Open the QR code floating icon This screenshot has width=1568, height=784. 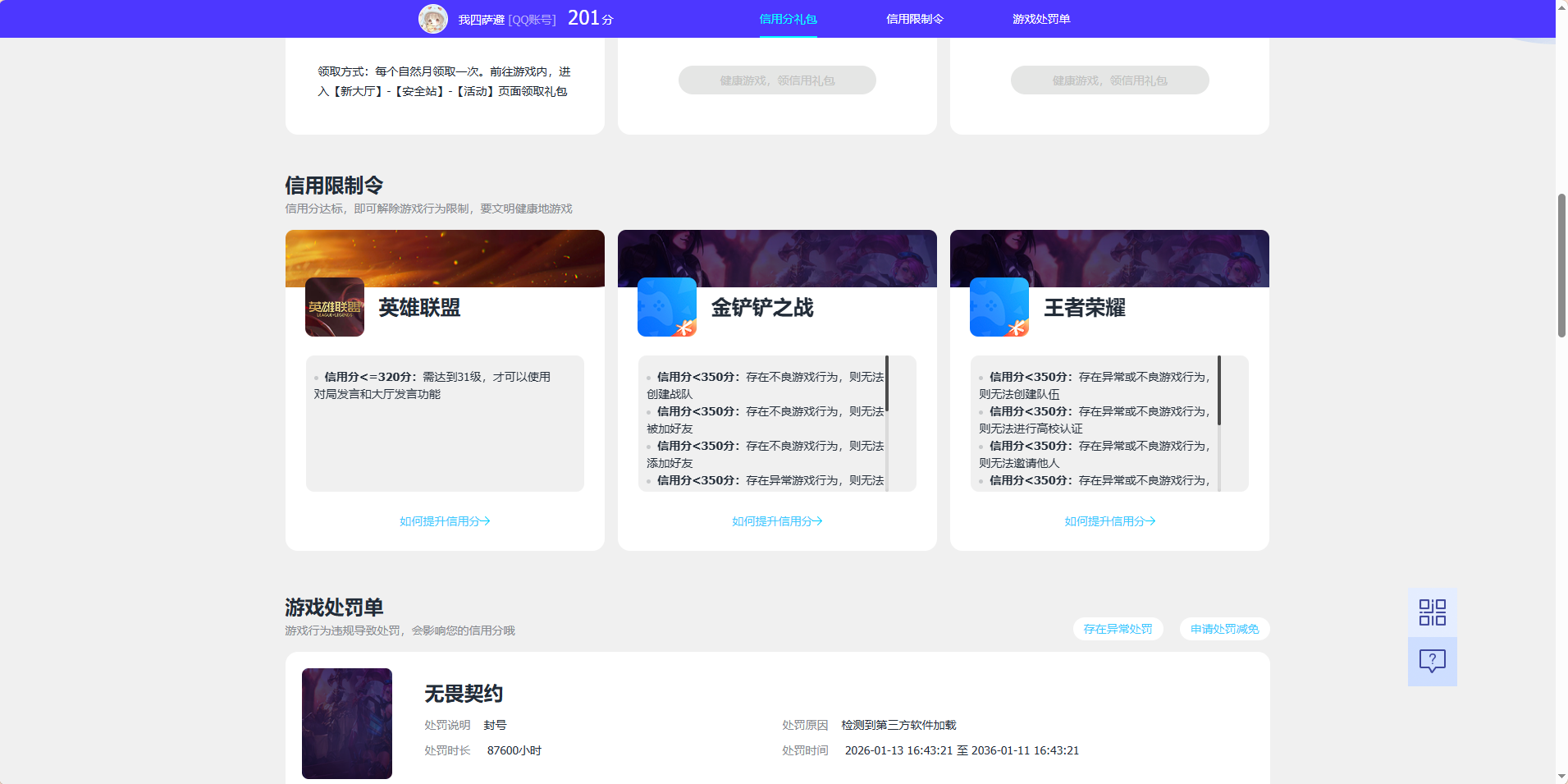[x=1433, y=612]
